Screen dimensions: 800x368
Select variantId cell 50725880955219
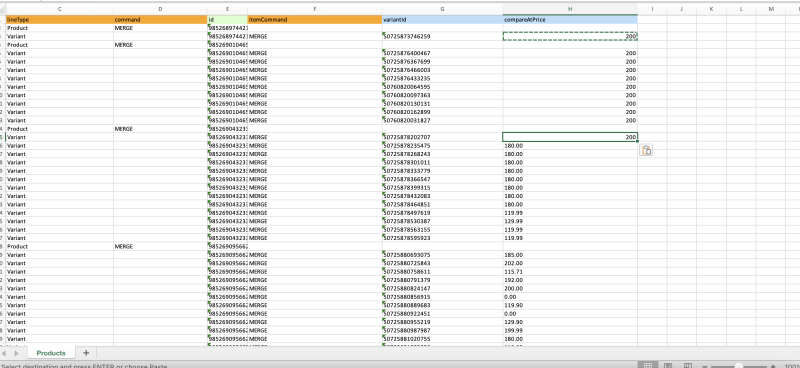click(442, 322)
